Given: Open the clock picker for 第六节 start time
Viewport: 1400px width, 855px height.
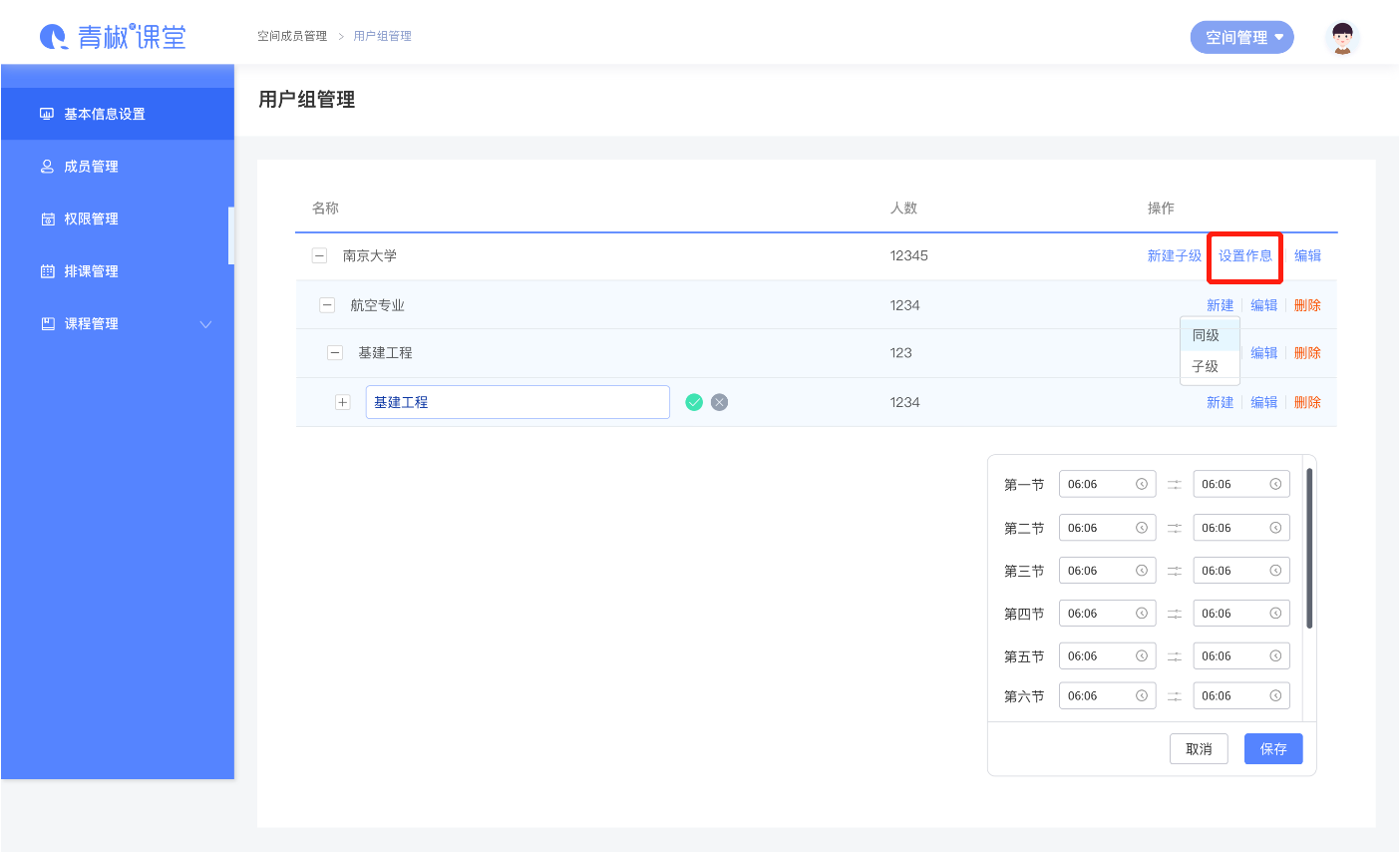Looking at the screenshot, I should [1142, 695].
